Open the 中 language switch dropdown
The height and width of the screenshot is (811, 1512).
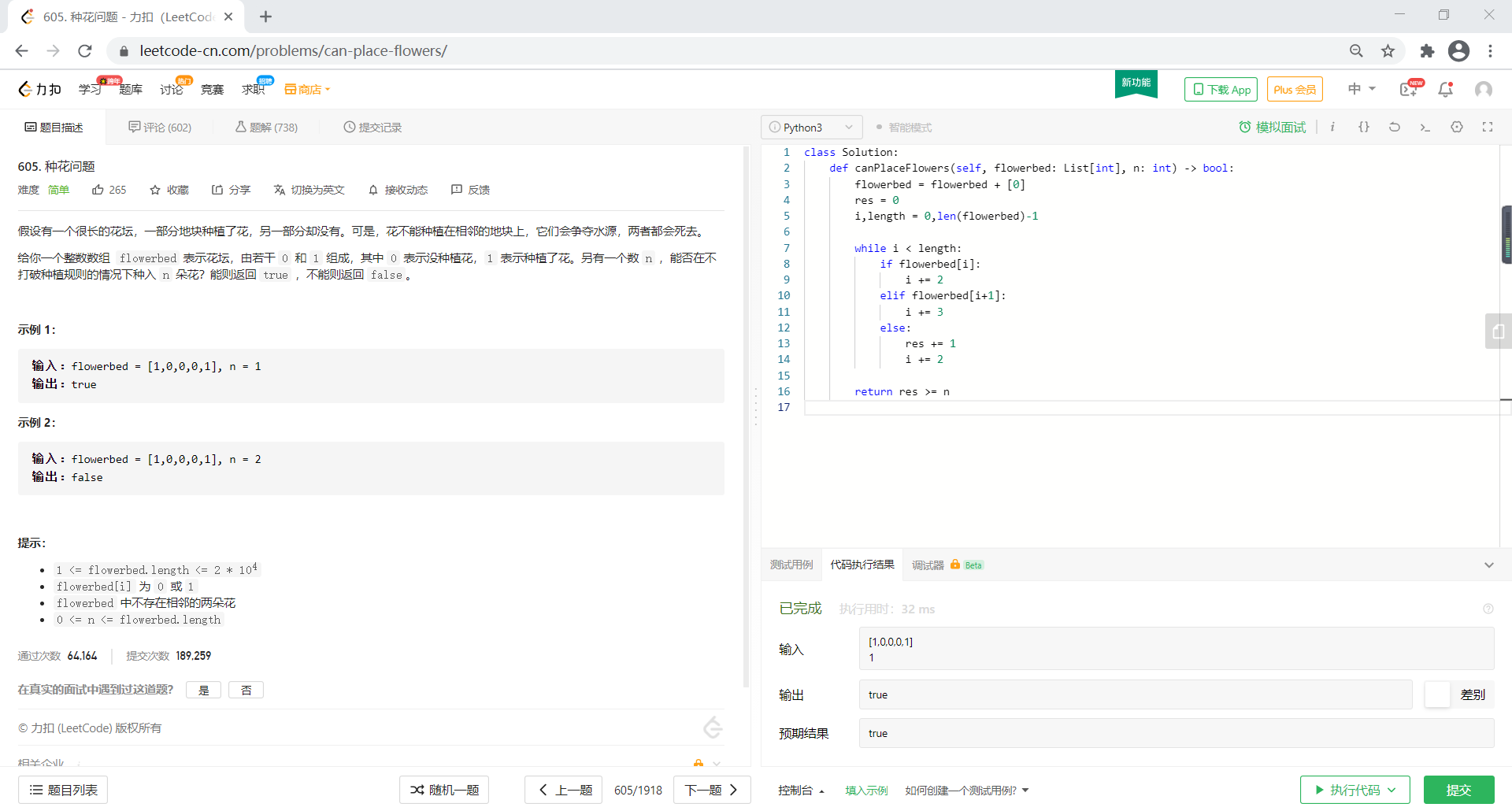pyautogui.click(x=1362, y=89)
